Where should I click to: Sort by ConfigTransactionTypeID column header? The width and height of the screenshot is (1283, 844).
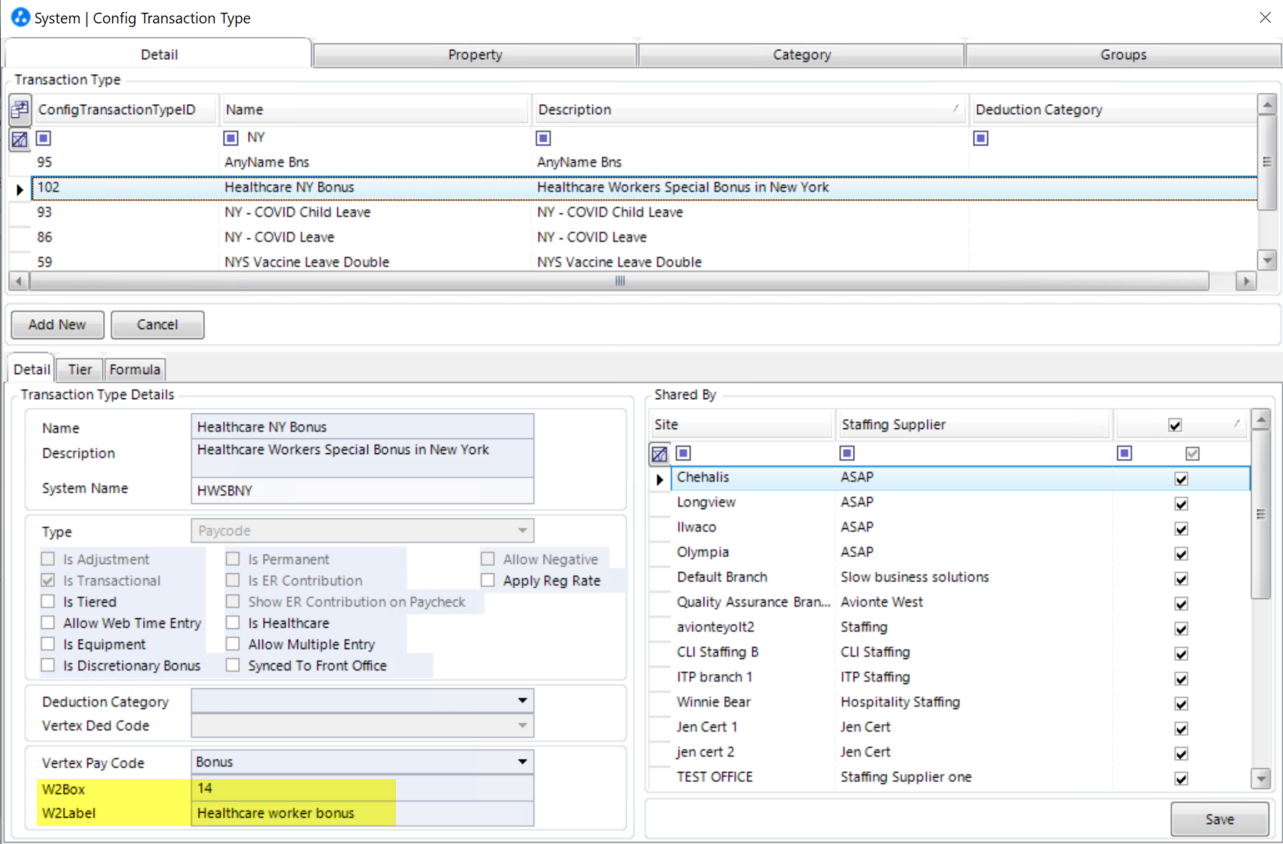[125, 110]
